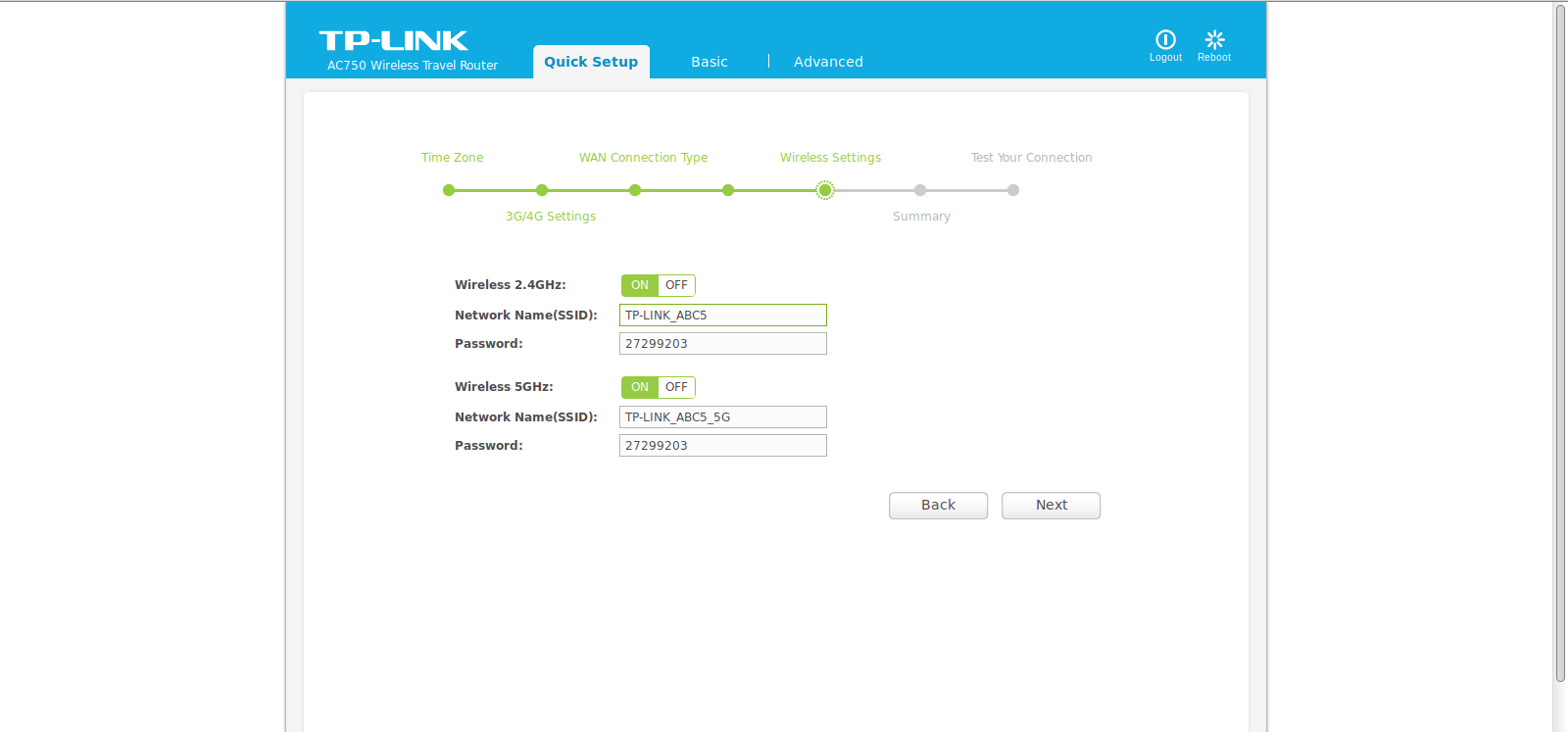Click the active Wireless Settings step marker
The image size is (1568, 732).
coord(825,190)
